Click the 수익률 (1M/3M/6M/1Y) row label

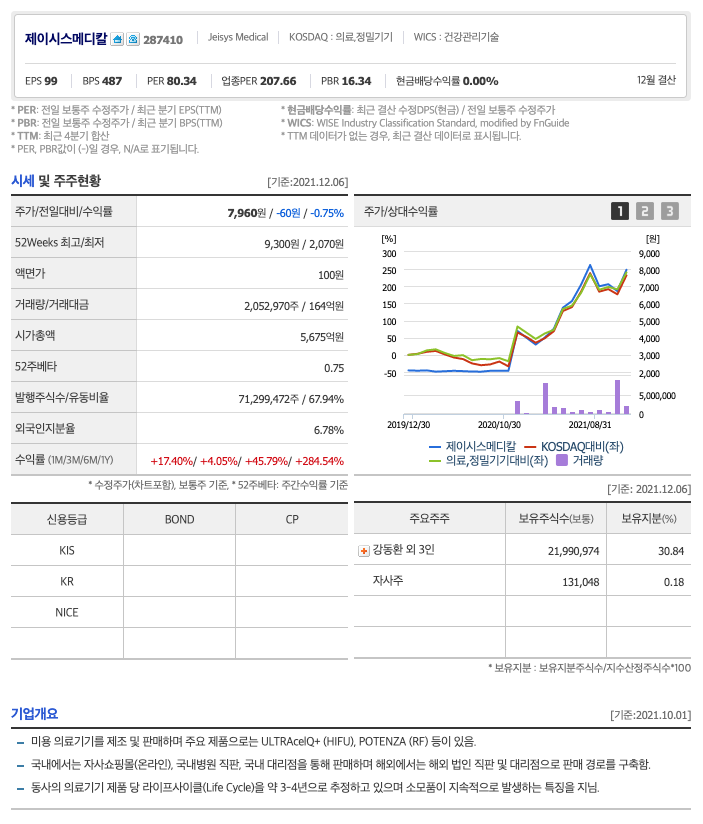[x=64, y=460]
